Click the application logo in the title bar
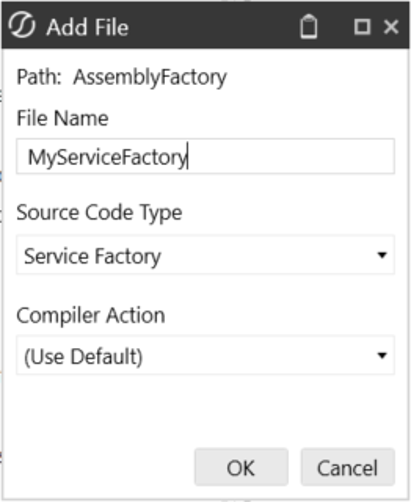The width and height of the screenshot is (412, 502). pyautogui.click(x=22, y=26)
